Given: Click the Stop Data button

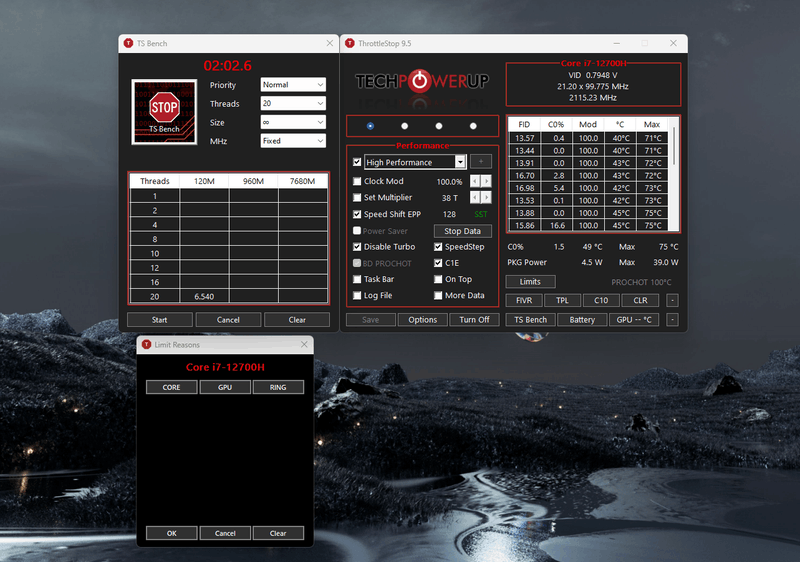Looking at the screenshot, I should coord(463,231).
